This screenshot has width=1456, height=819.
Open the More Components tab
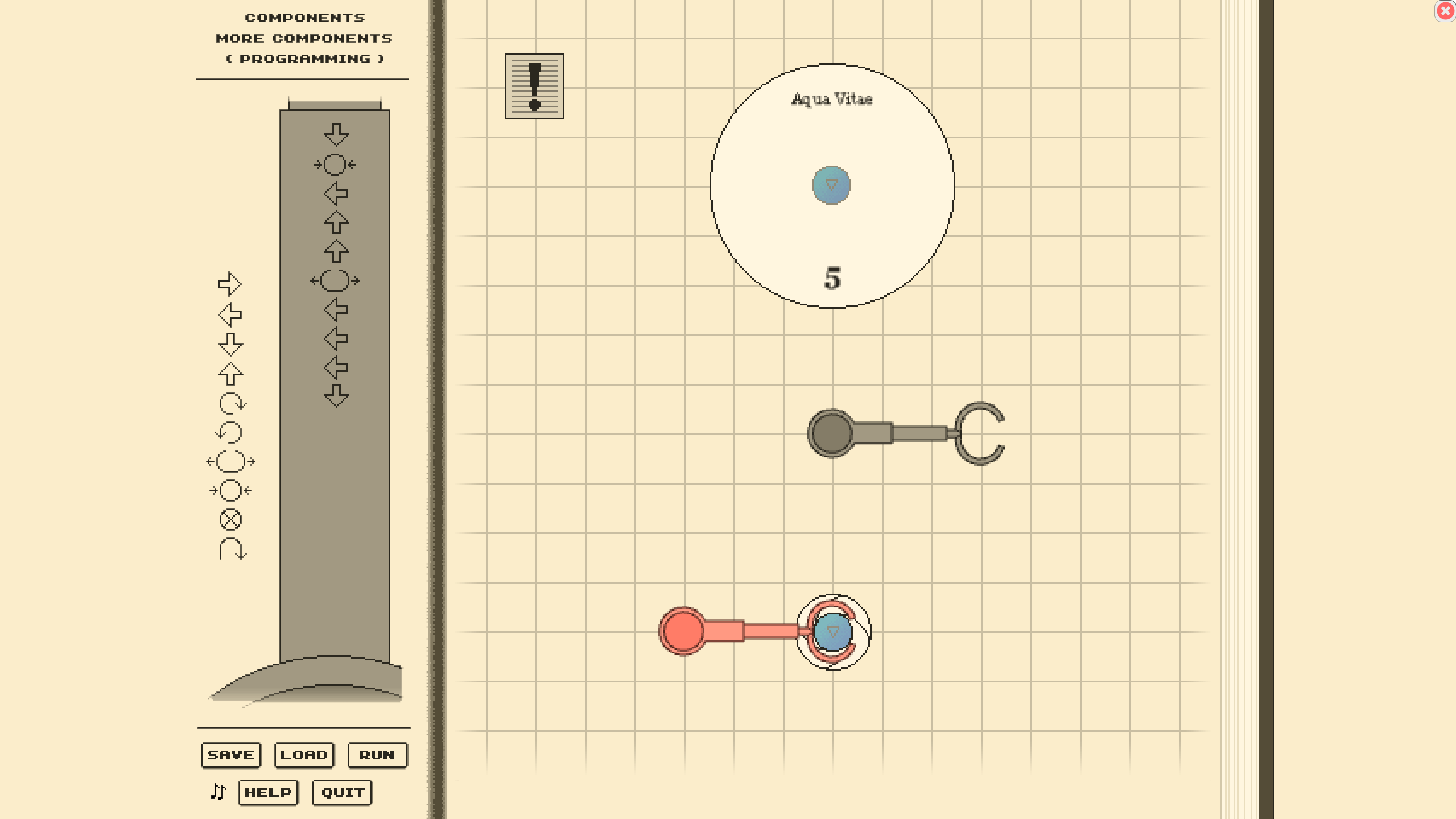[304, 38]
